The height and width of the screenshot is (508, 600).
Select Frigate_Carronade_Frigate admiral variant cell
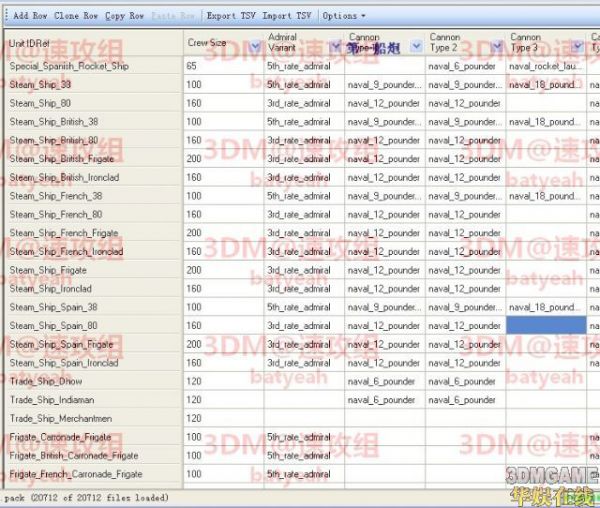coord(303,438)
